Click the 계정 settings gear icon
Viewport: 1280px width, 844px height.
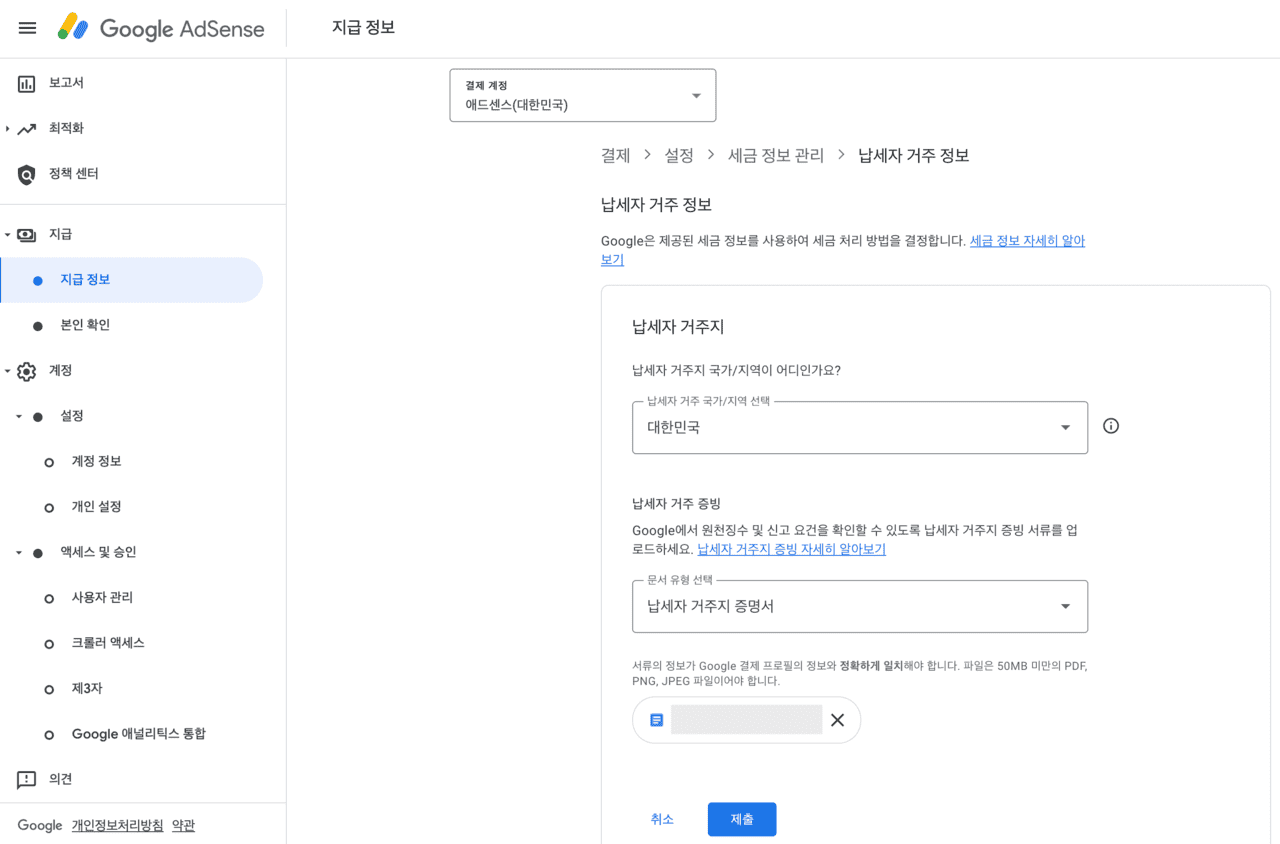[x=25, y=370]
